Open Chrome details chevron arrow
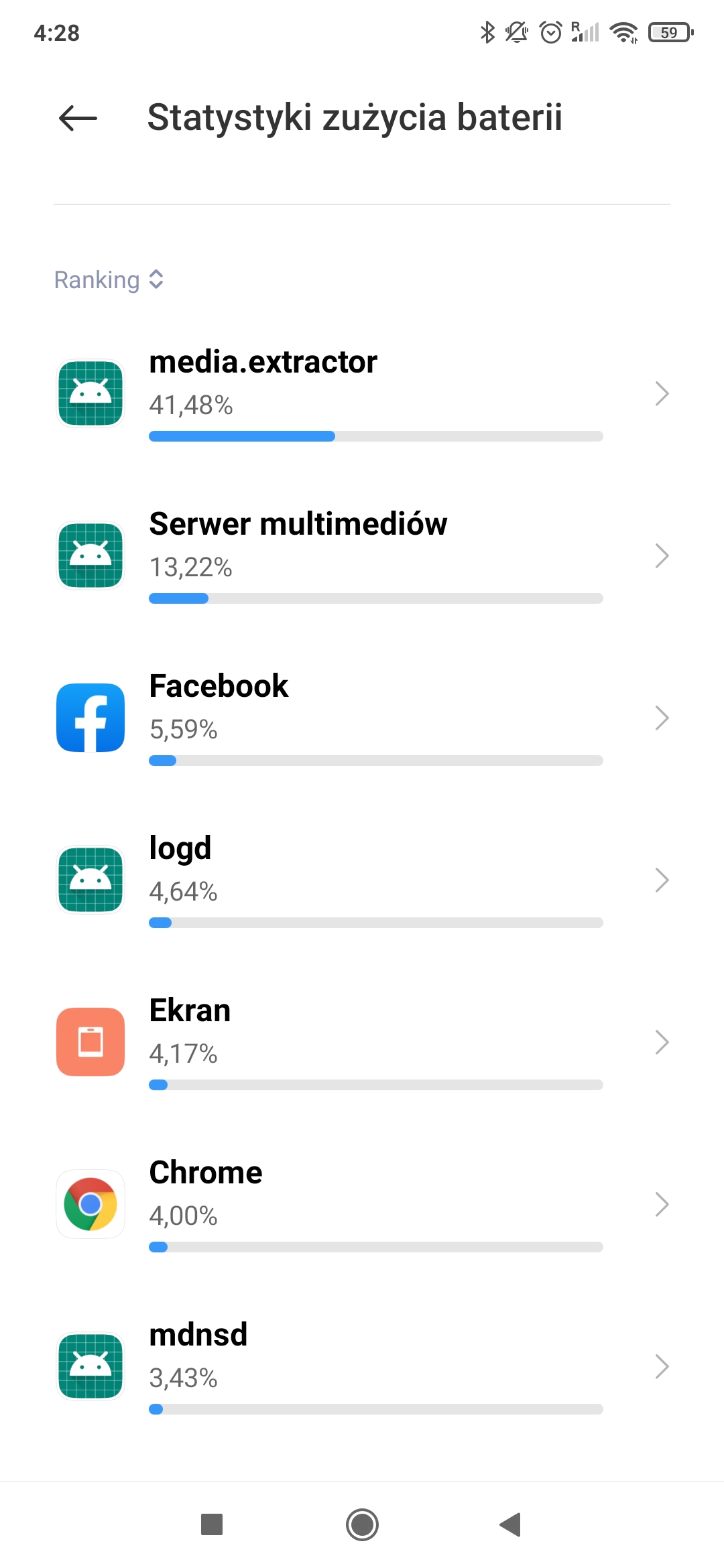 (662, 1204)
